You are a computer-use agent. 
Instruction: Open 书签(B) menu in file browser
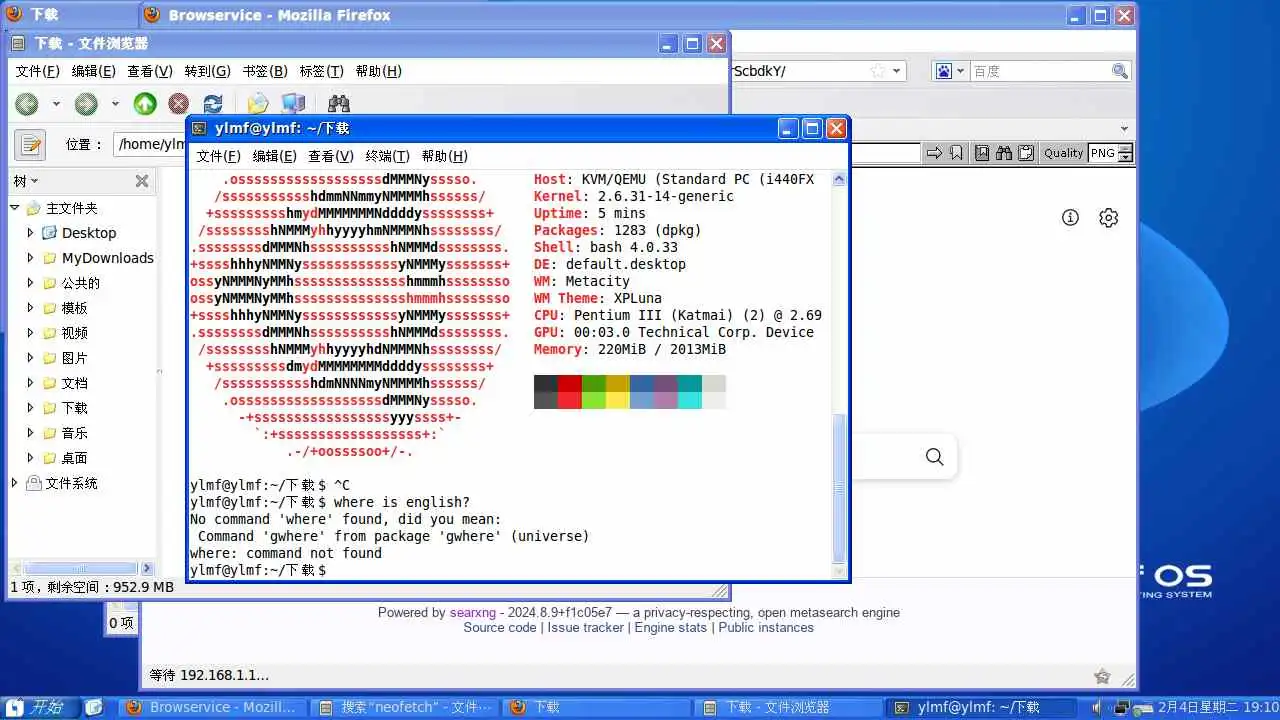click(265, 71)
